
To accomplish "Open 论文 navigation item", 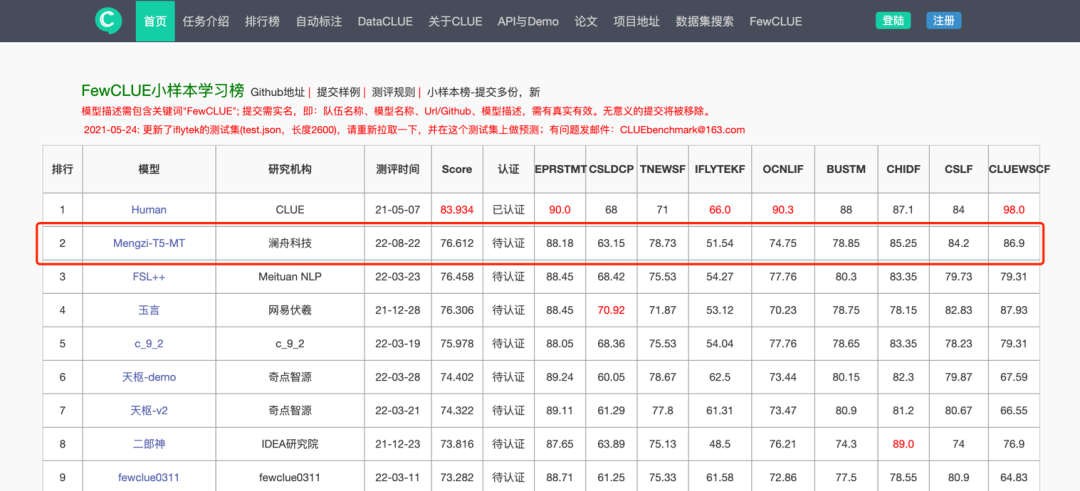I will pyautogui.click(x=585, y=21).
